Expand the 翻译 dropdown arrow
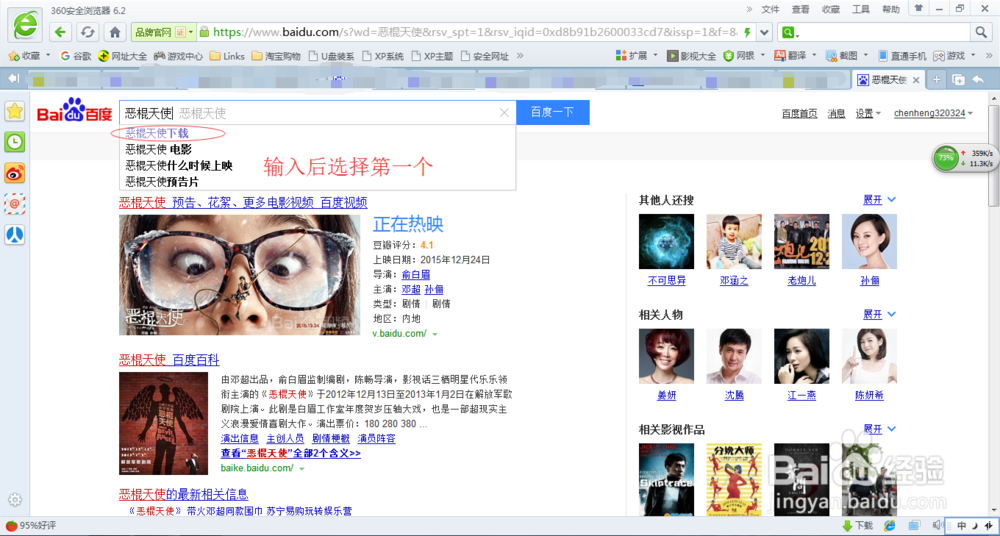 (x=814, y=56)
